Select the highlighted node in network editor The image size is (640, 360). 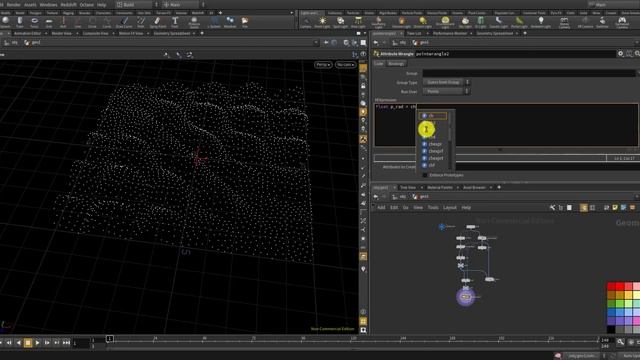tap(466, 297)
